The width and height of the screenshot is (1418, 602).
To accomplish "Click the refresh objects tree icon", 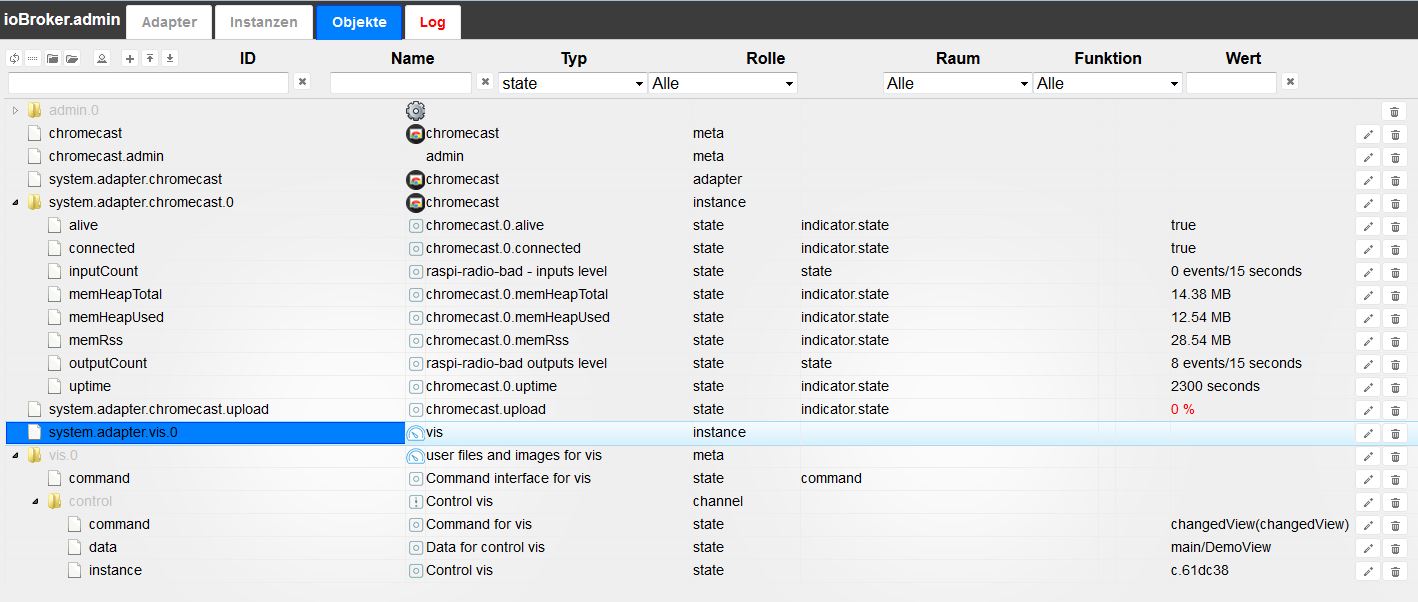I will pos(14,59).
